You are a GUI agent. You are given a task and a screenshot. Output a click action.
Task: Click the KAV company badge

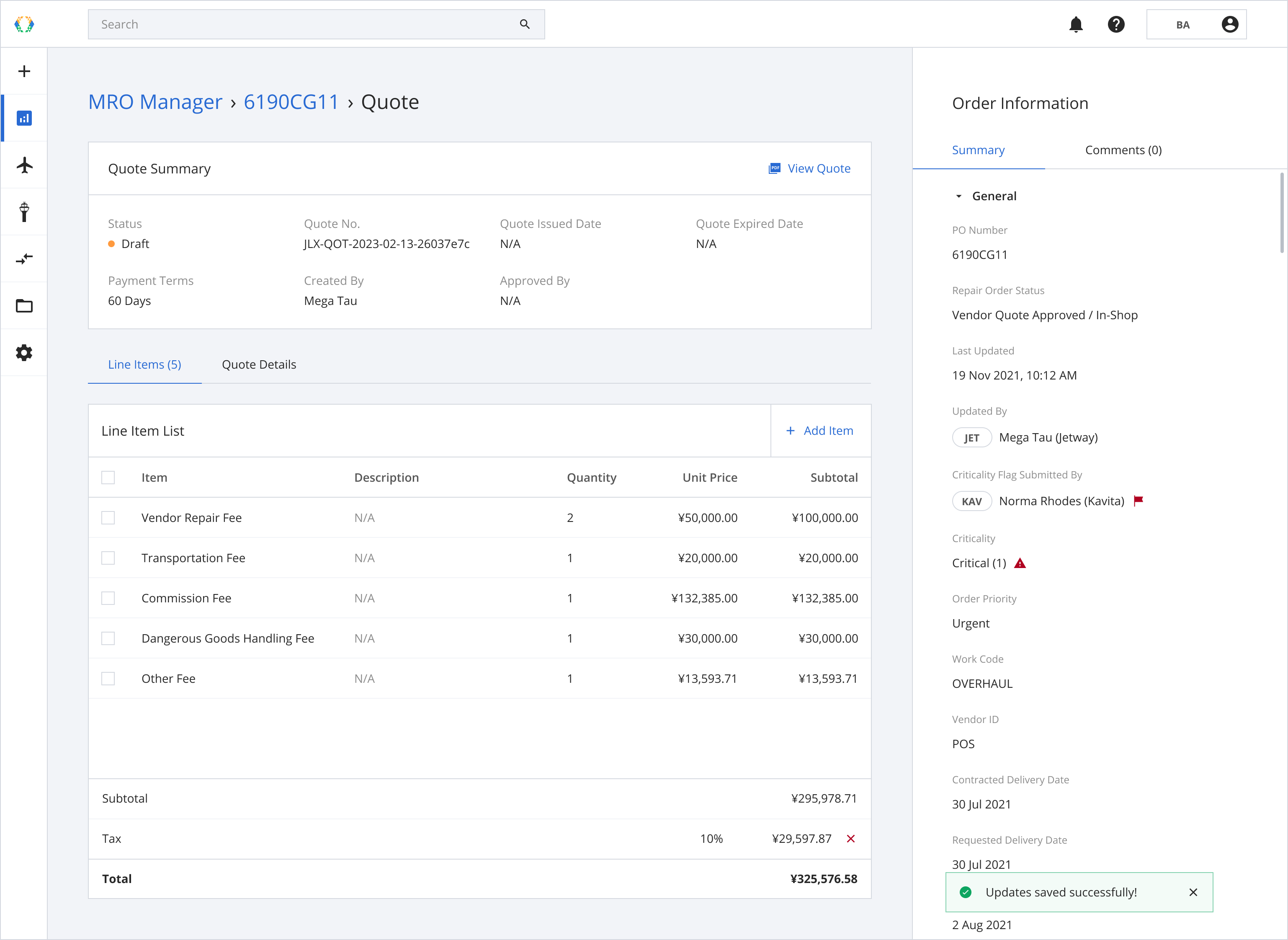click(x=972, y=501)
